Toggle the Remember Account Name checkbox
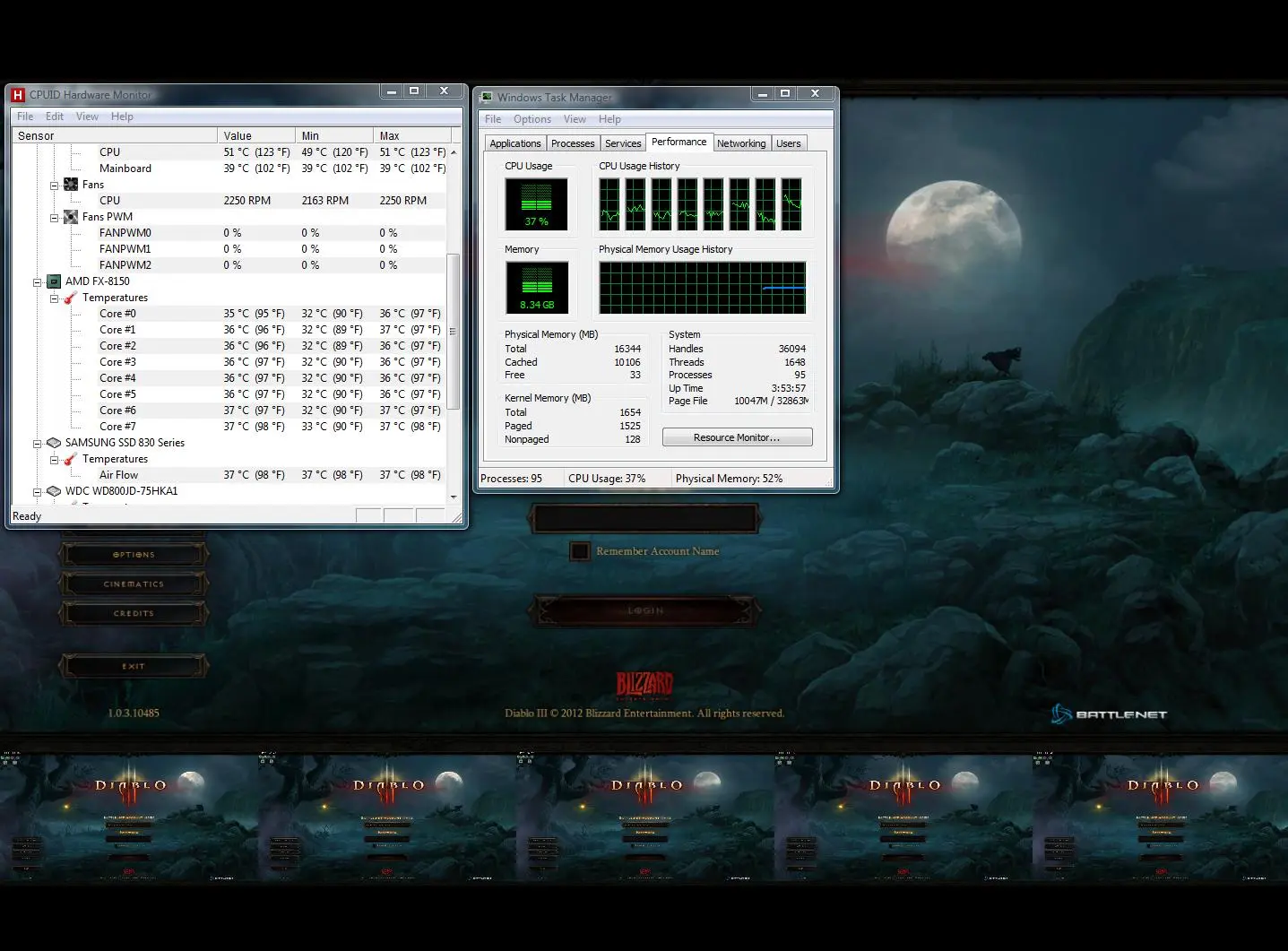The height and width of the screenshot is (951, 1288). click(580, 551)
